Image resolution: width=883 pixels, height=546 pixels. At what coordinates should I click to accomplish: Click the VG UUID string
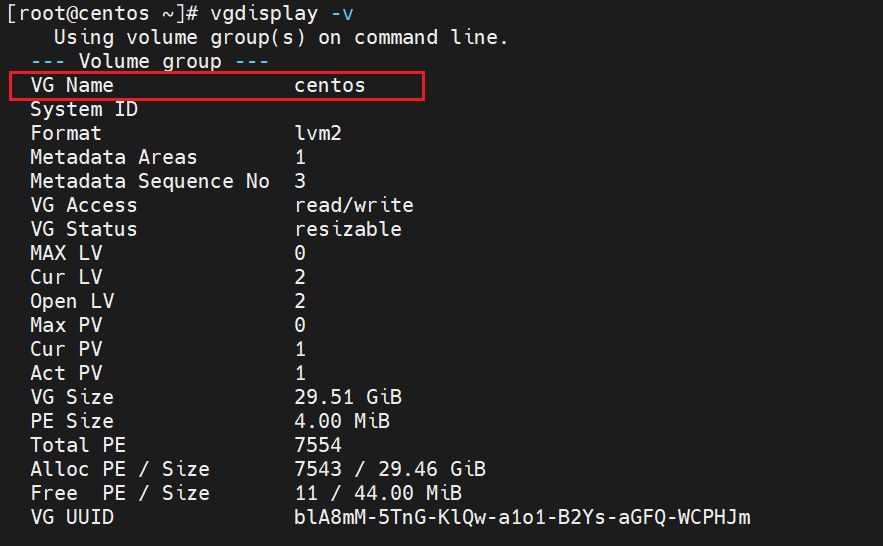(522, 517)
